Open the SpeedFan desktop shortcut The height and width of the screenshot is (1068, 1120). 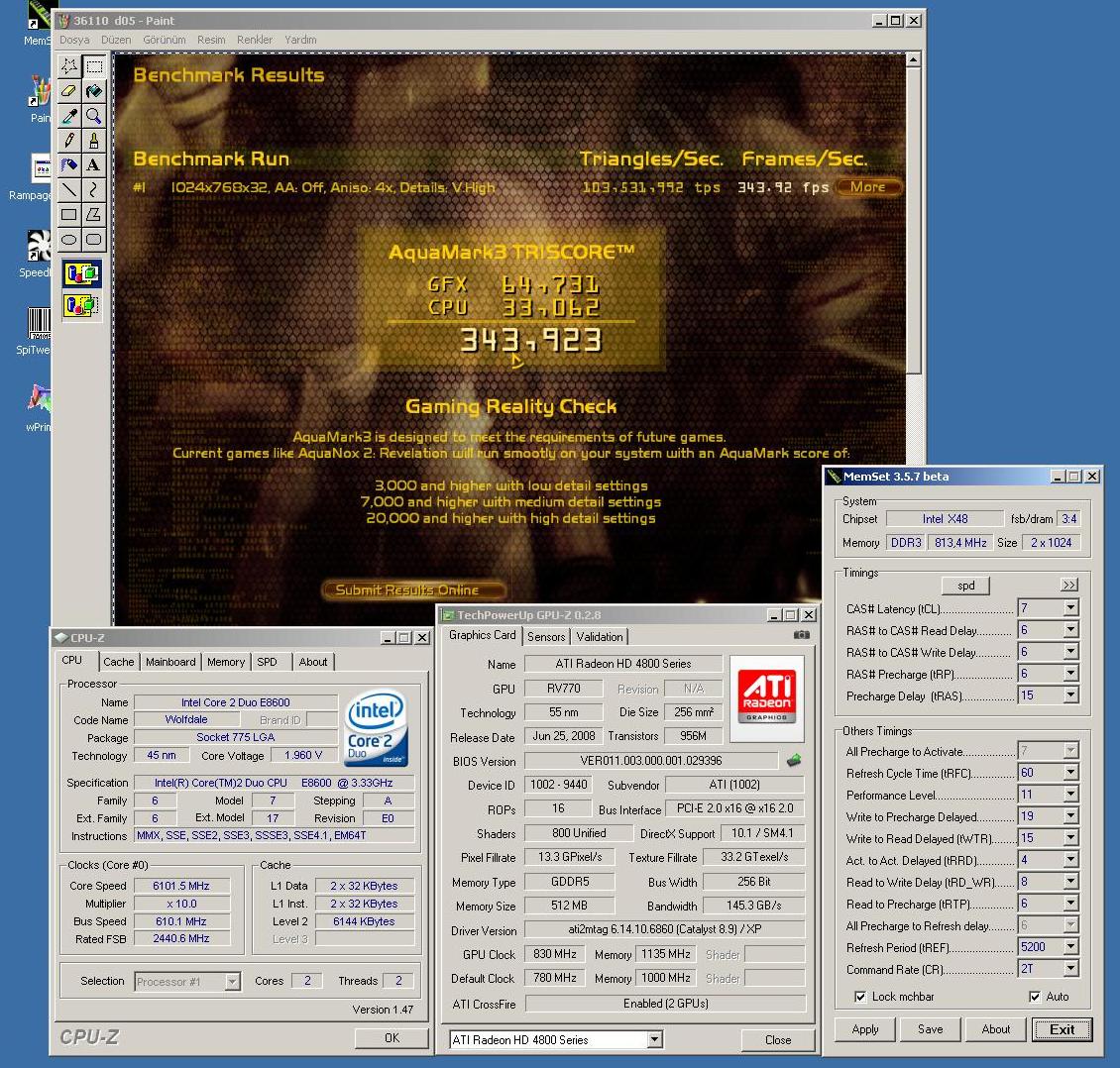pyautogui.click(x=37, y=254)
